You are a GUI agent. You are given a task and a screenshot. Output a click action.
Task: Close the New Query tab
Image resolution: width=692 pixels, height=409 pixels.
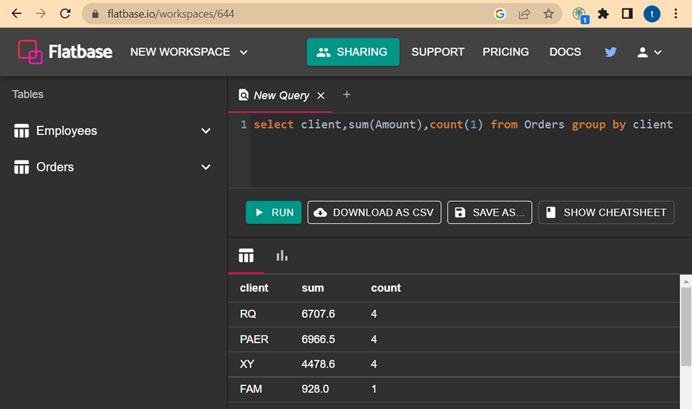pyautogui.click(x=320, y=96)
